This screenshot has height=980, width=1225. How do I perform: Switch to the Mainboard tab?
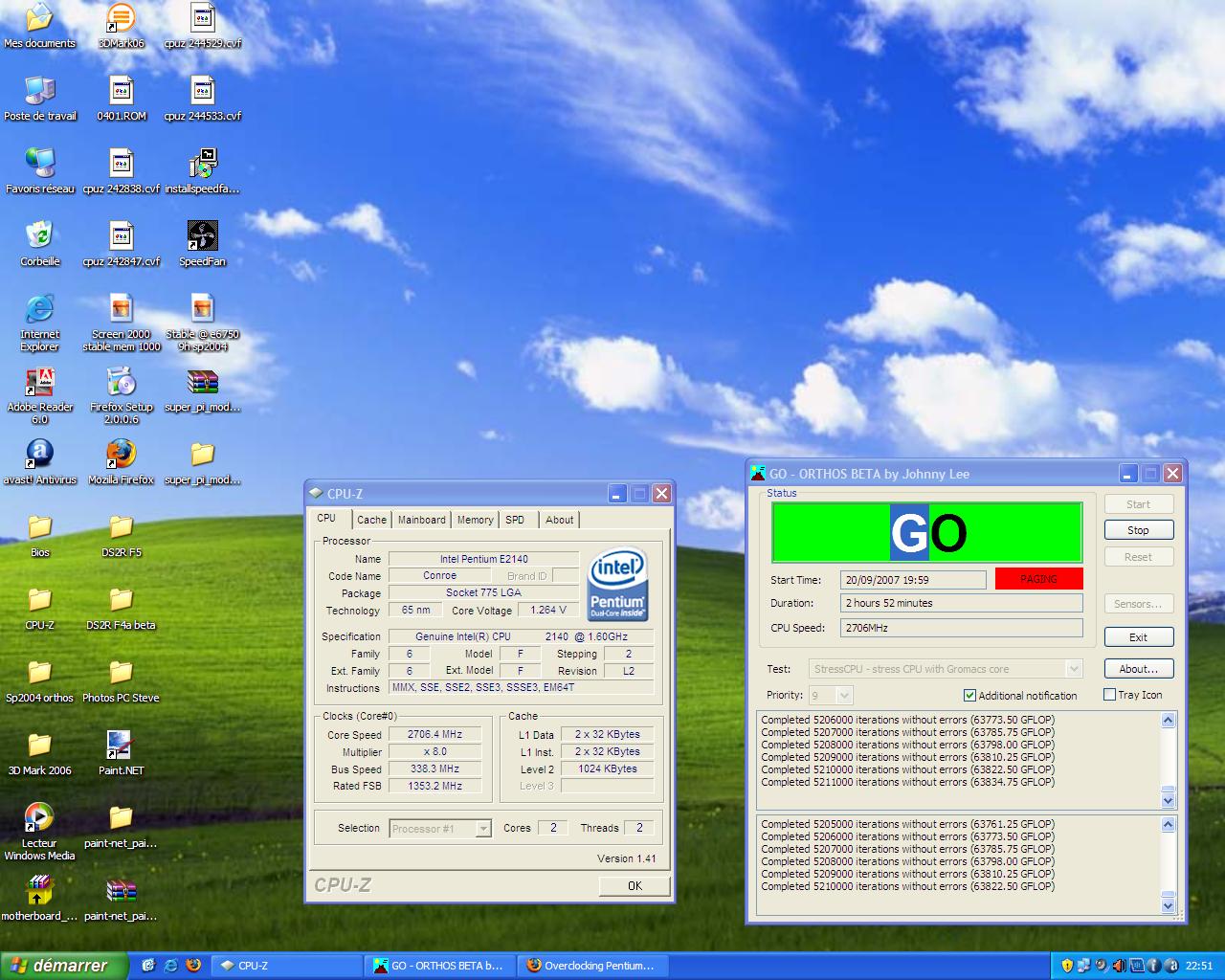coord(421,520)
